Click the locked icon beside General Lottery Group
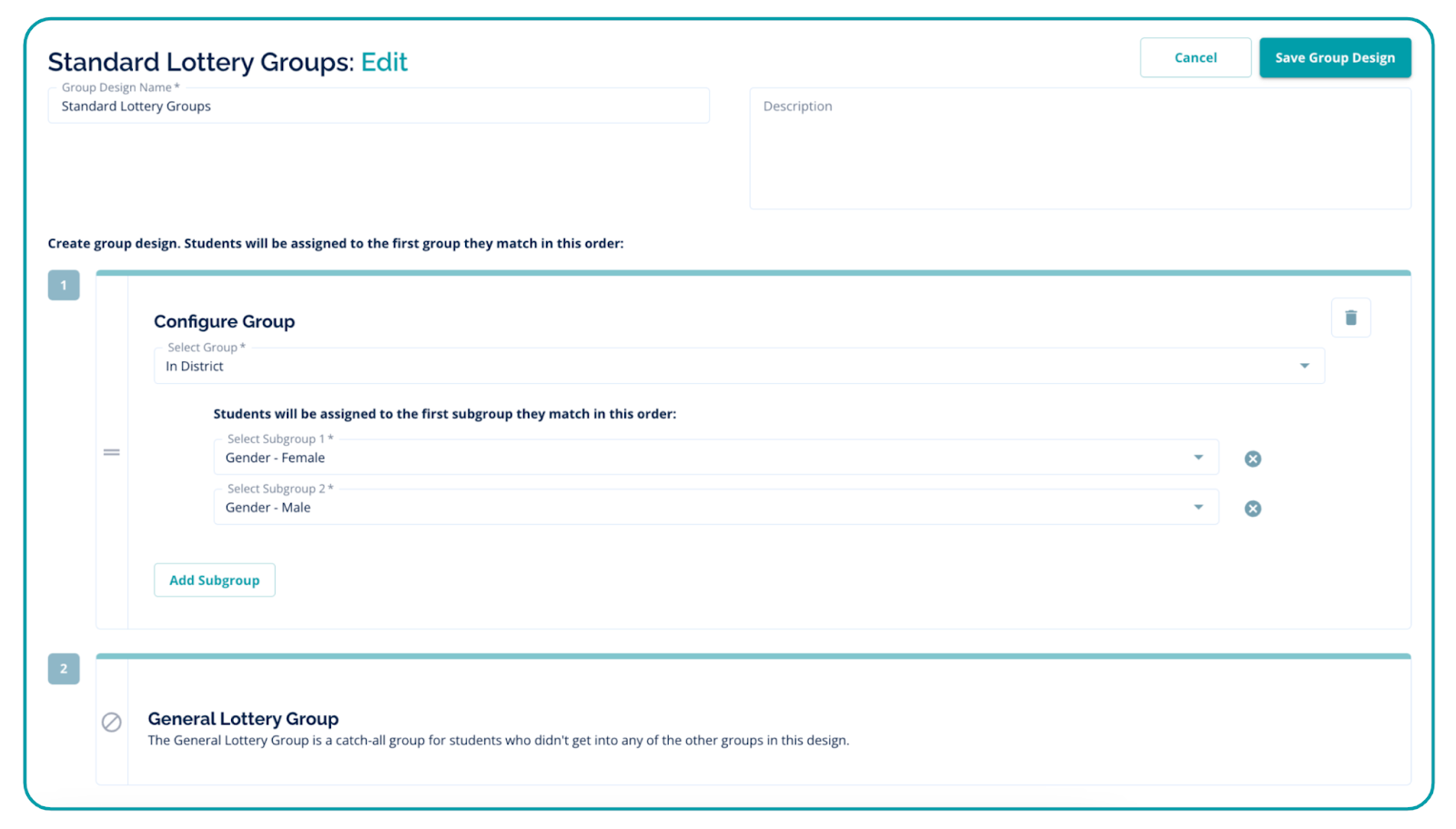1456x829 pixels. [111, 723]
